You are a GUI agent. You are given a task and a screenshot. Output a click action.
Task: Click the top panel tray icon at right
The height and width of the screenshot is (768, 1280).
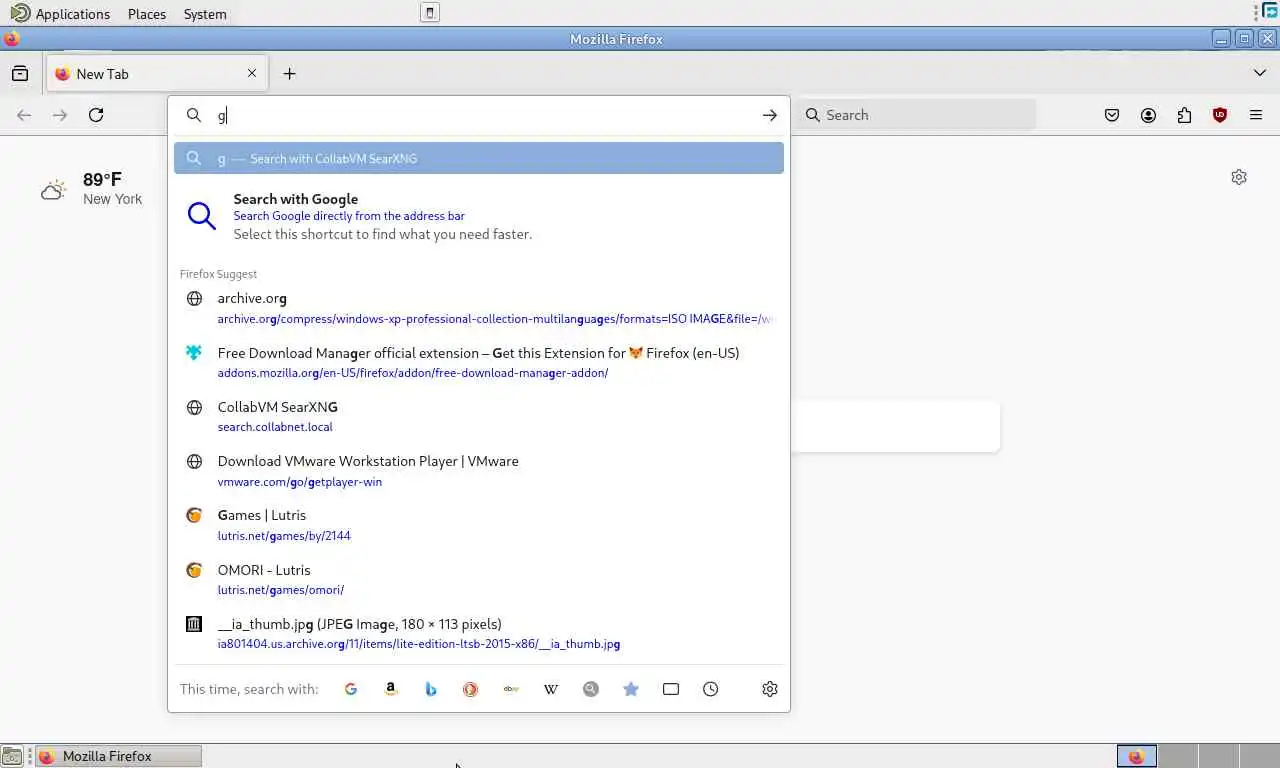(1270, 12)
